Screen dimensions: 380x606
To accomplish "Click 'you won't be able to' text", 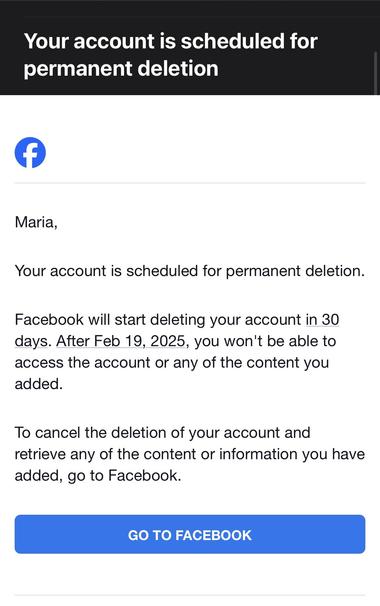I will point(265,341).
